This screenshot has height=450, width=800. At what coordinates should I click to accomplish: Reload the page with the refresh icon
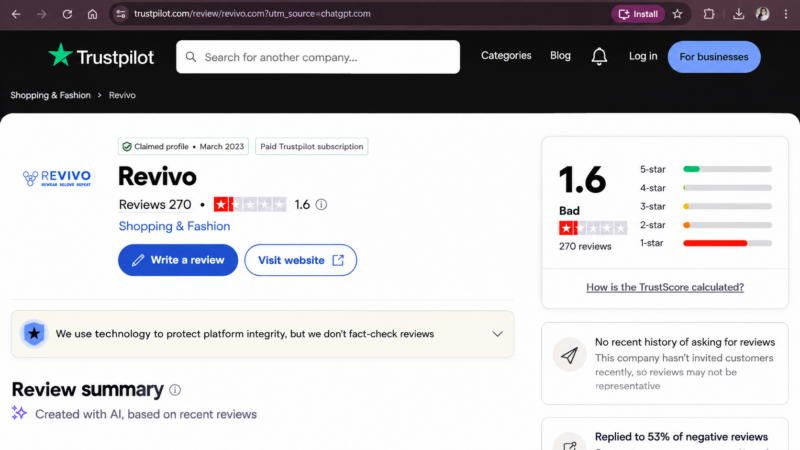(67, 14)
